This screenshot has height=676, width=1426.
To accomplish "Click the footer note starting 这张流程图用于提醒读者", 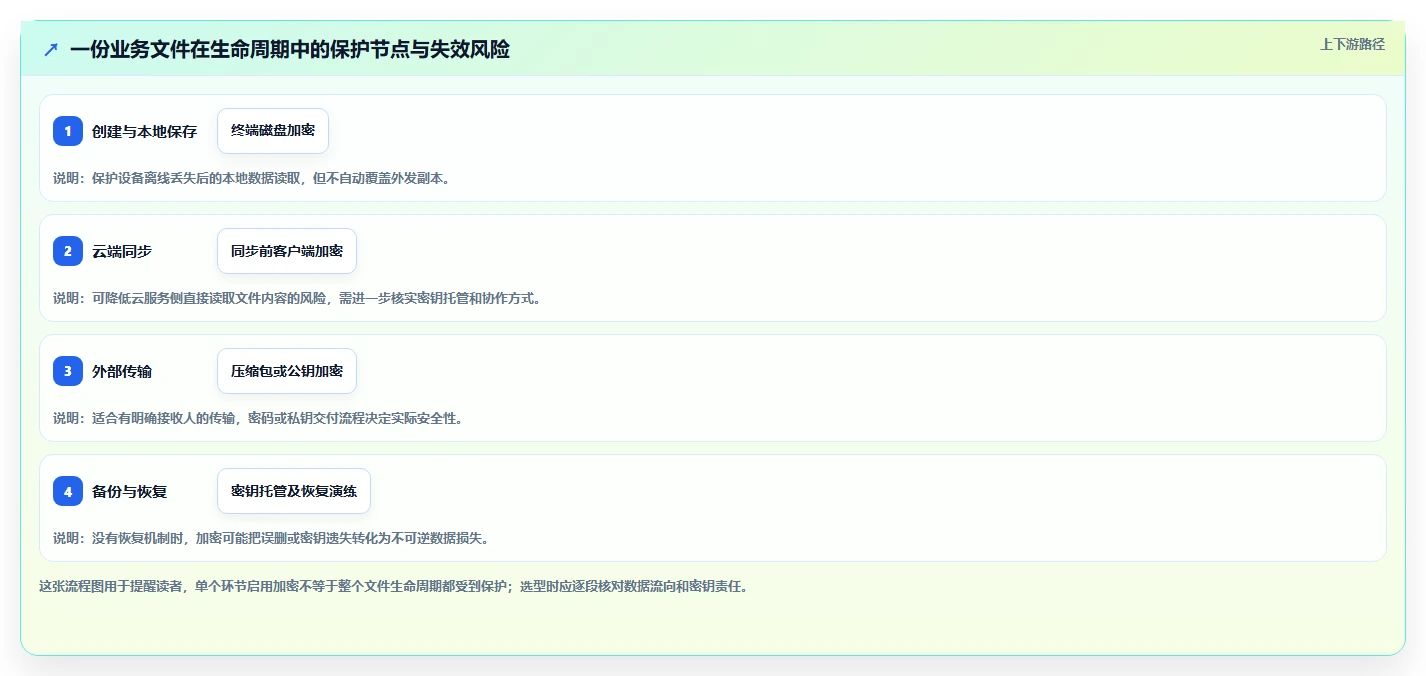I will click(x=393, y=586).
